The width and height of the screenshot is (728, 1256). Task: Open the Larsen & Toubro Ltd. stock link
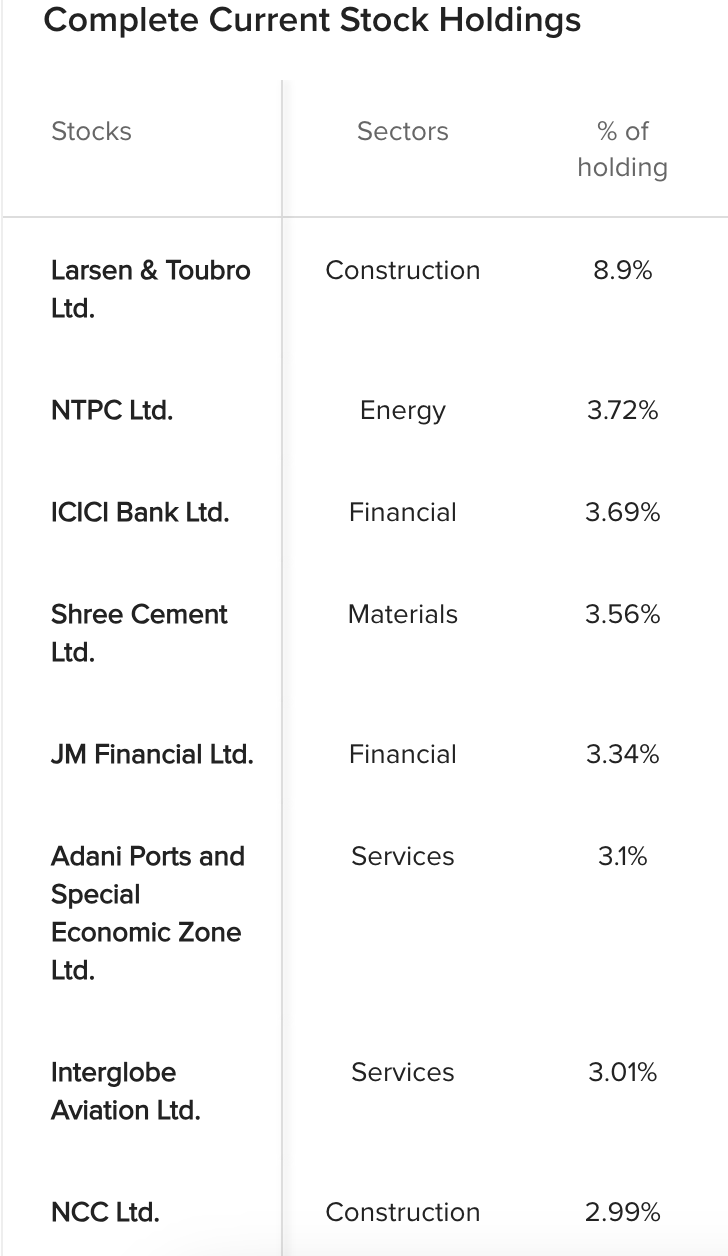[150, 289]
